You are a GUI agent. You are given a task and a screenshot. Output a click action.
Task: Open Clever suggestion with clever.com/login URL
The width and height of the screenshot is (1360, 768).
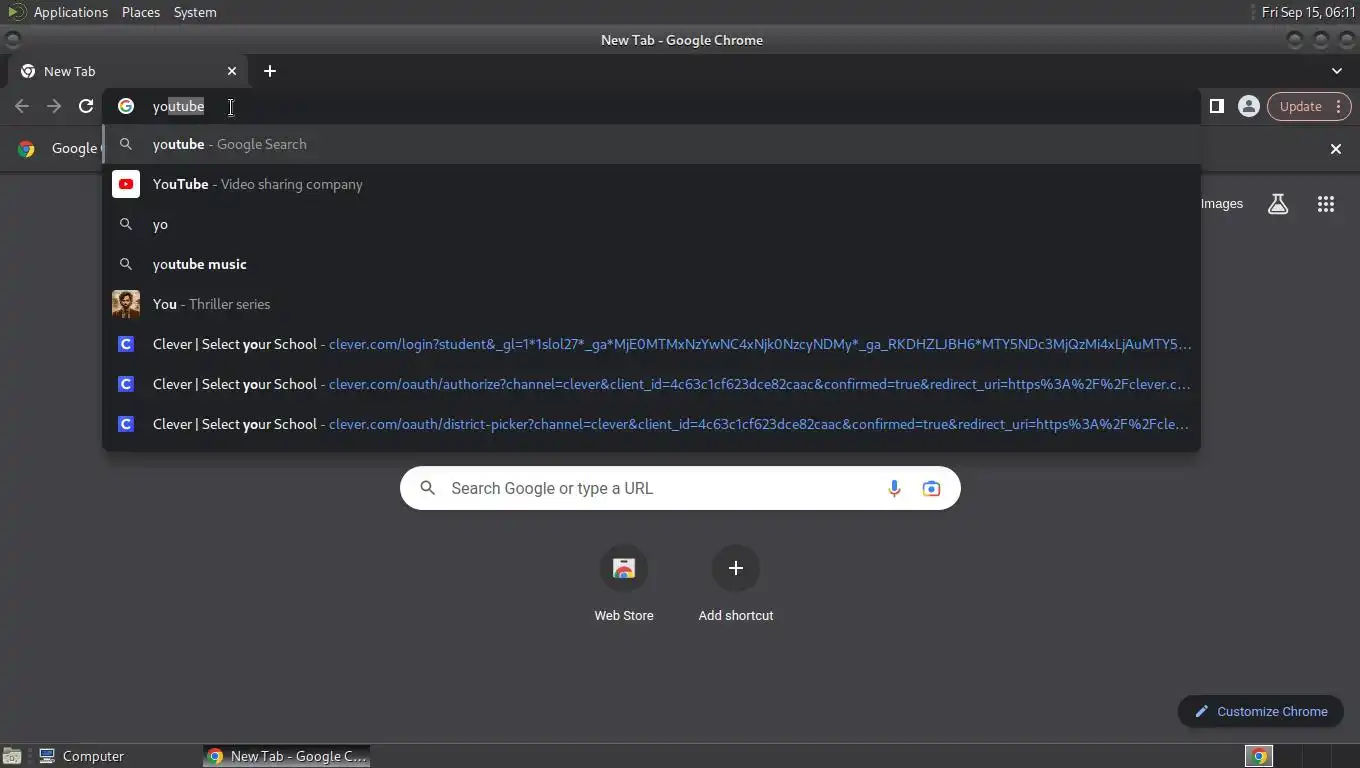coord(651,344)
